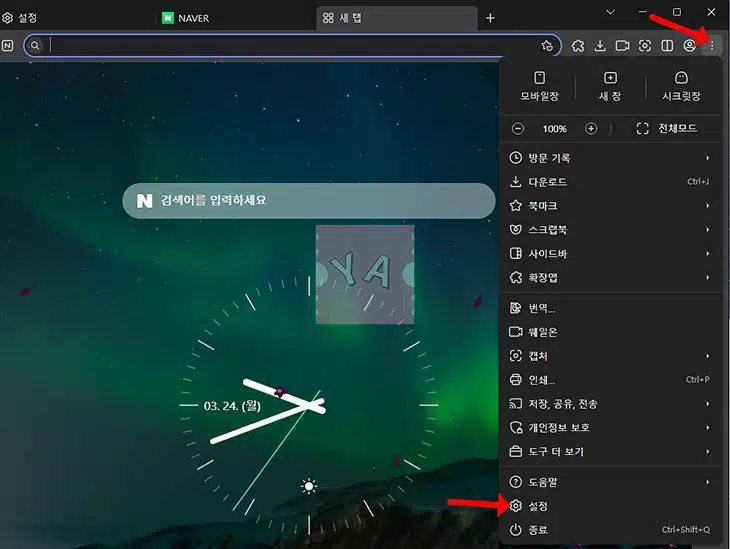This screenshot has width=730, height=549.
Task: Click the split-view icon in toolbar
Action: [x=667, y=45]
